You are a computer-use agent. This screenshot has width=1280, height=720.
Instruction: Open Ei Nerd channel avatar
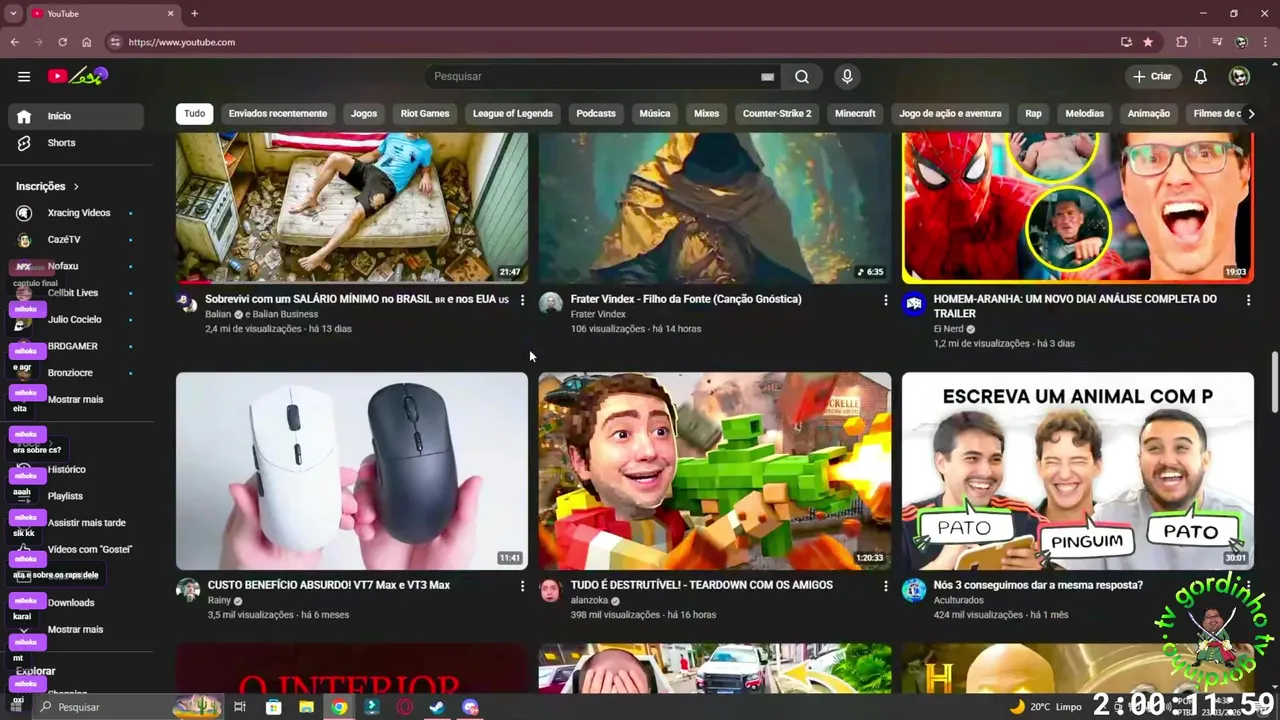click(914, 304)
